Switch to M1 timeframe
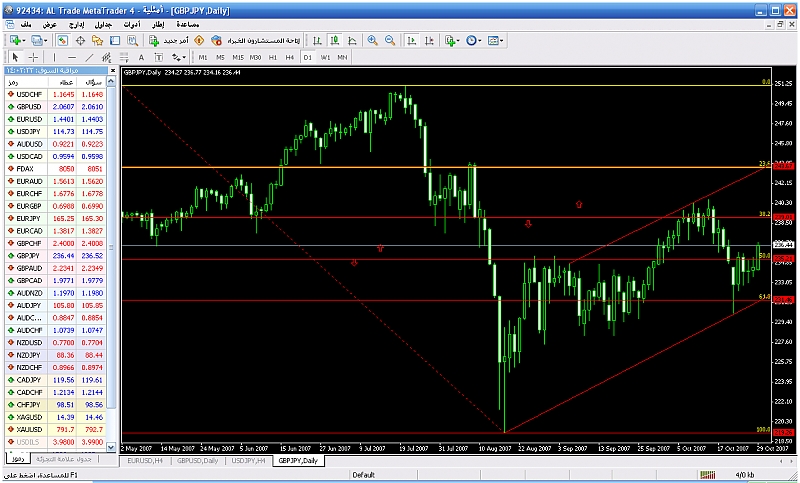Screen dimensions: 800x483 (203, 57)
